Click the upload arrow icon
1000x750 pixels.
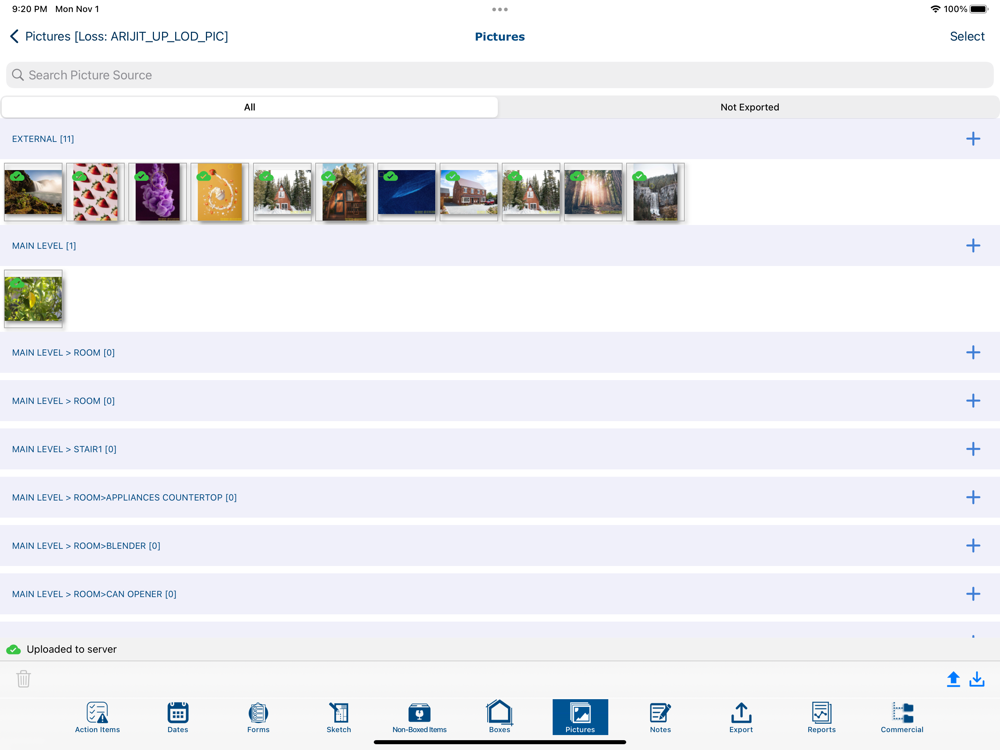click(953, 679)
